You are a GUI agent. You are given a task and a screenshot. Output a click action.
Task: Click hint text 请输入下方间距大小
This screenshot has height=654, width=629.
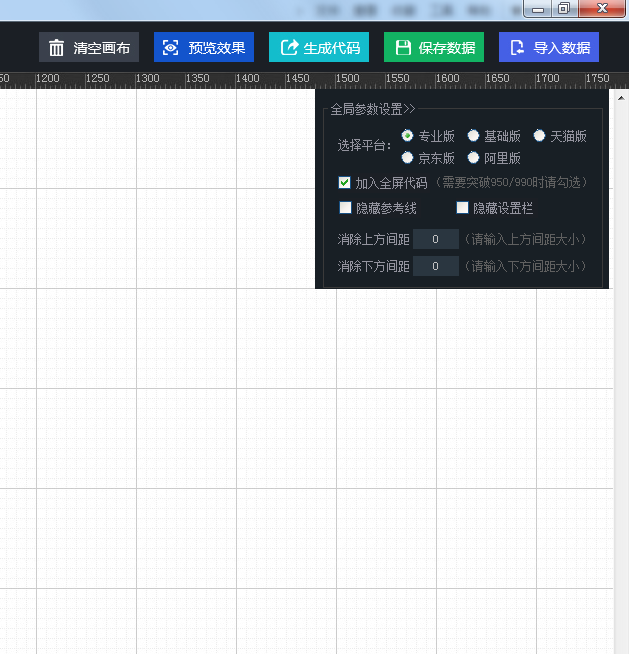click(525, 266)
